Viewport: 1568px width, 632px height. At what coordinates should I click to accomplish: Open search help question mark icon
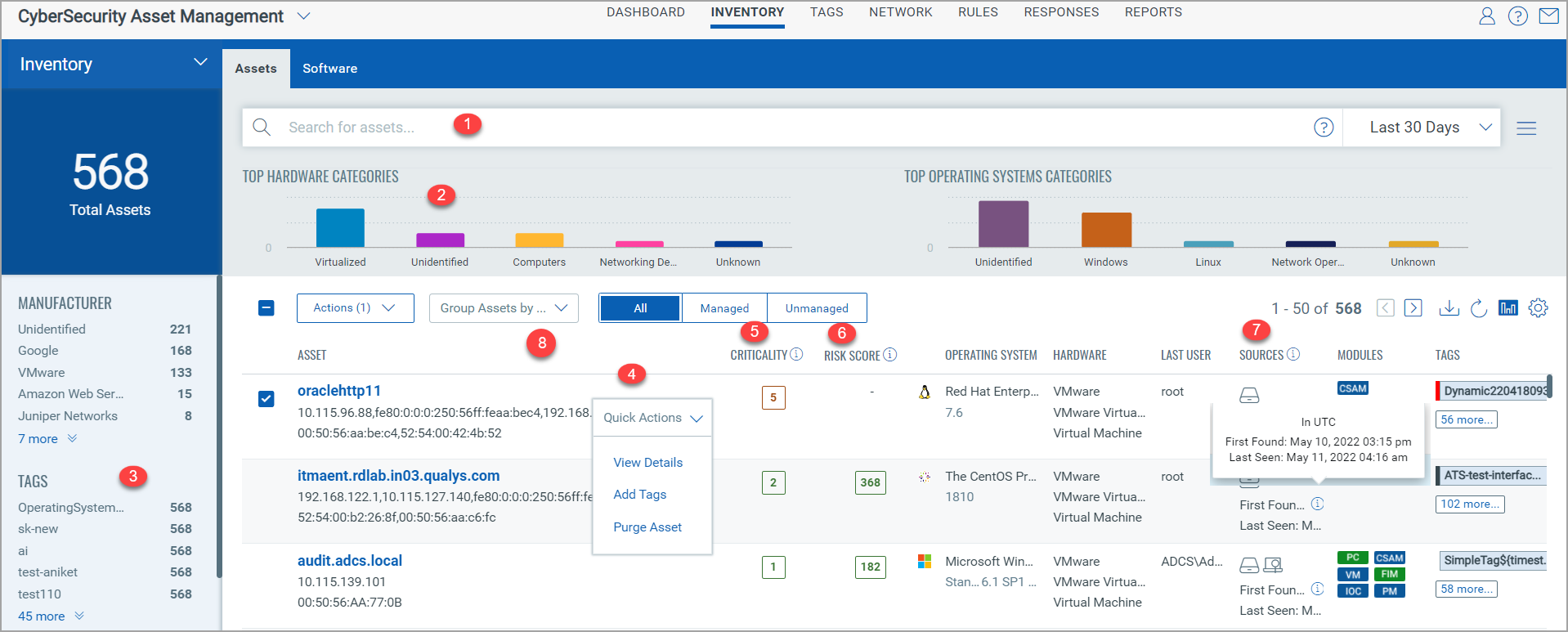tap(1324, 128)
